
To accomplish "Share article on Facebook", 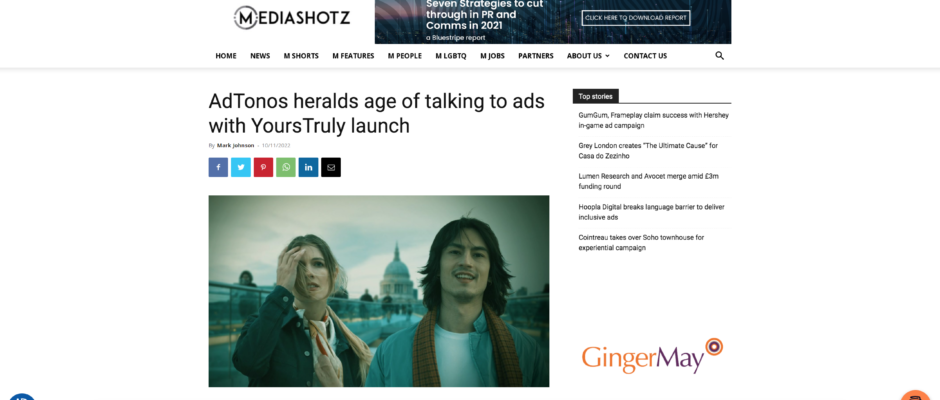I will click(x=218, y=167).
